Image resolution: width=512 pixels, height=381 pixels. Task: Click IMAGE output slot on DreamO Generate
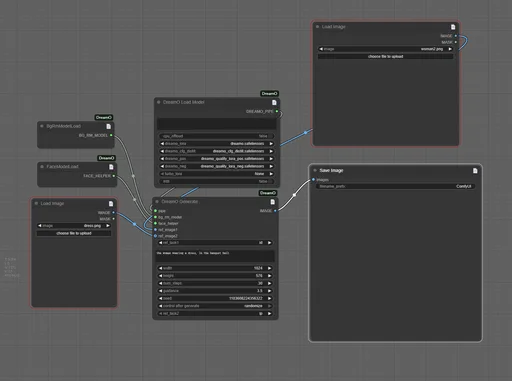(275, 211)
